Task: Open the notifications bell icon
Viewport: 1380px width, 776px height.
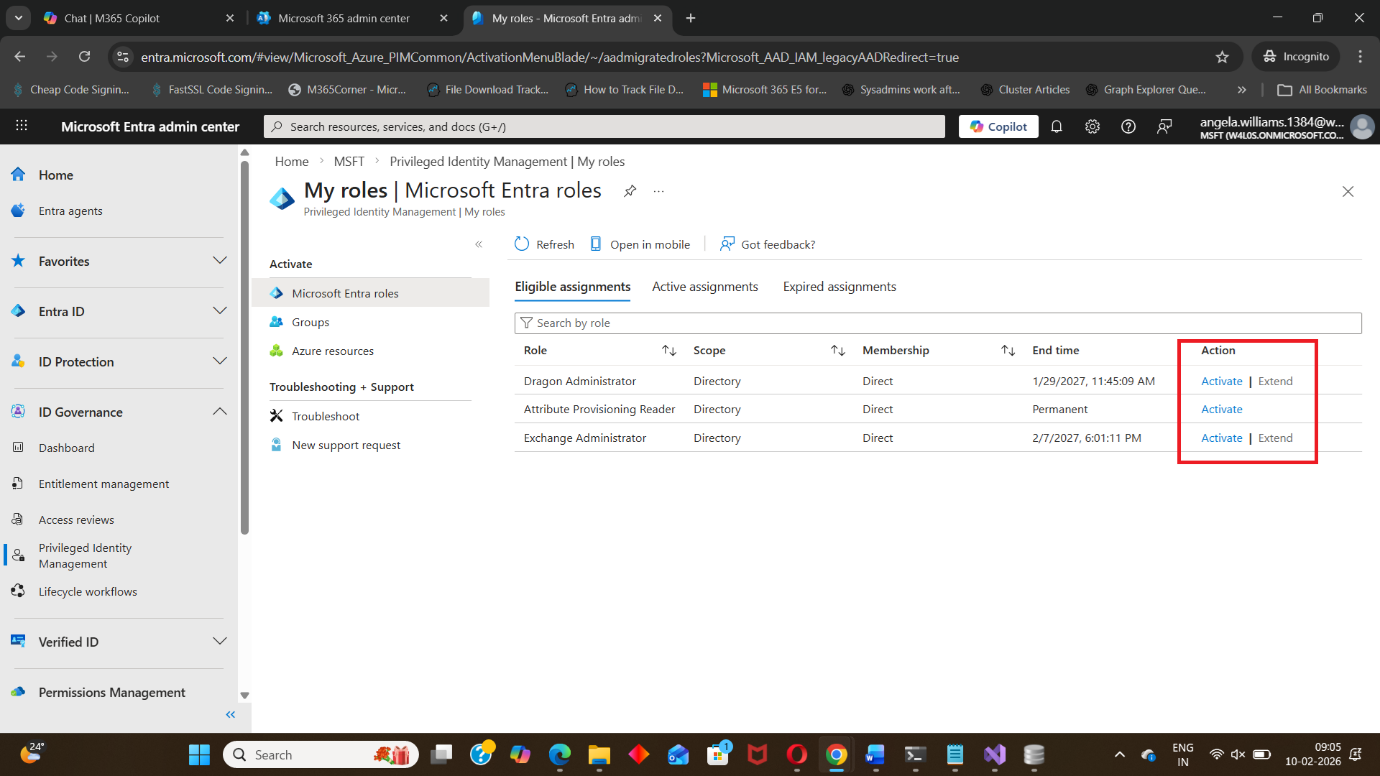Action: [x=1056, y=127]
